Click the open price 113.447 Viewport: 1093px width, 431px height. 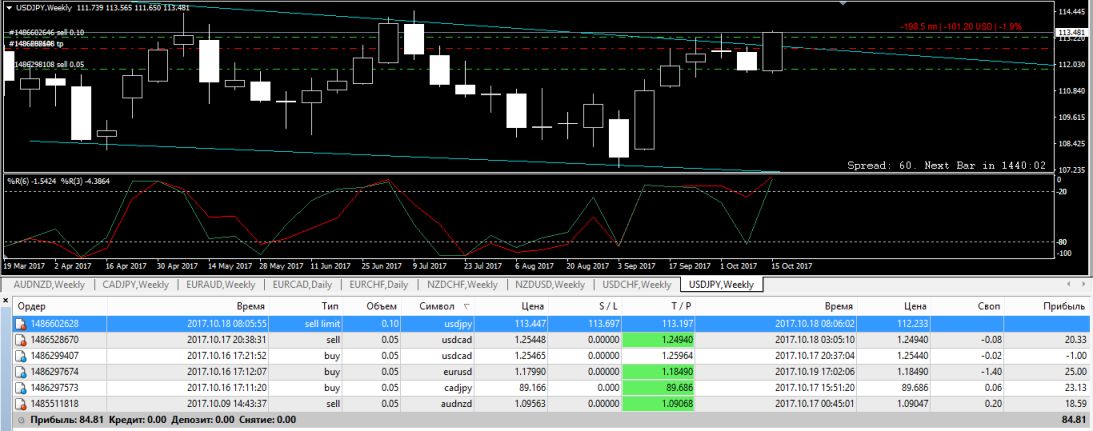pos(528,324)
